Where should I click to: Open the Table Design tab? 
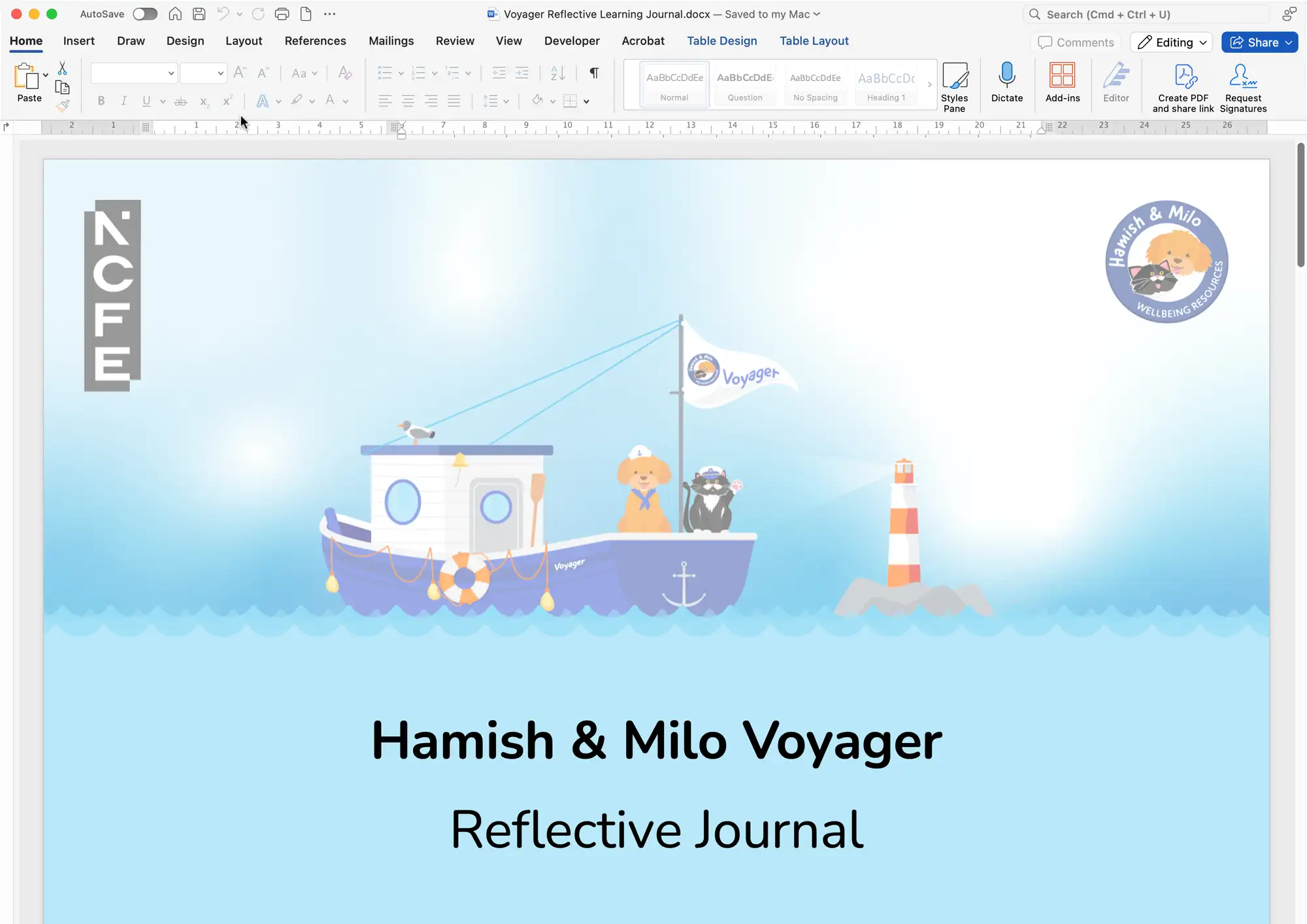click(722, 41)
